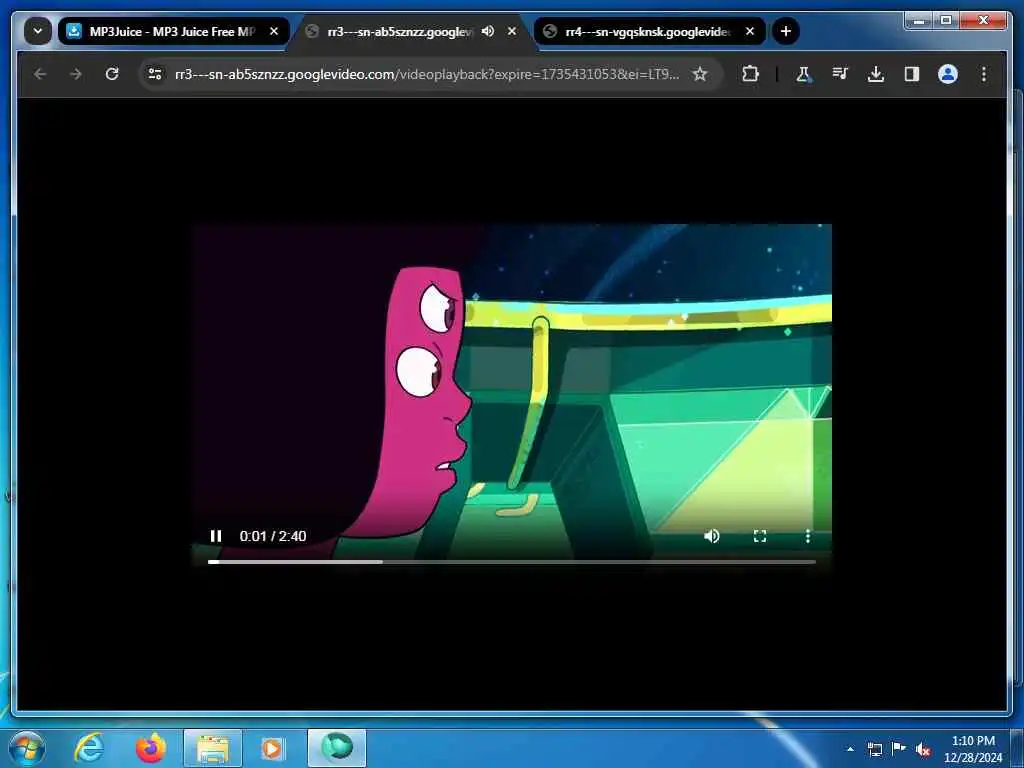1024x768 pixels.
Task: Minimize the browser window
Action: coord(920,21)
